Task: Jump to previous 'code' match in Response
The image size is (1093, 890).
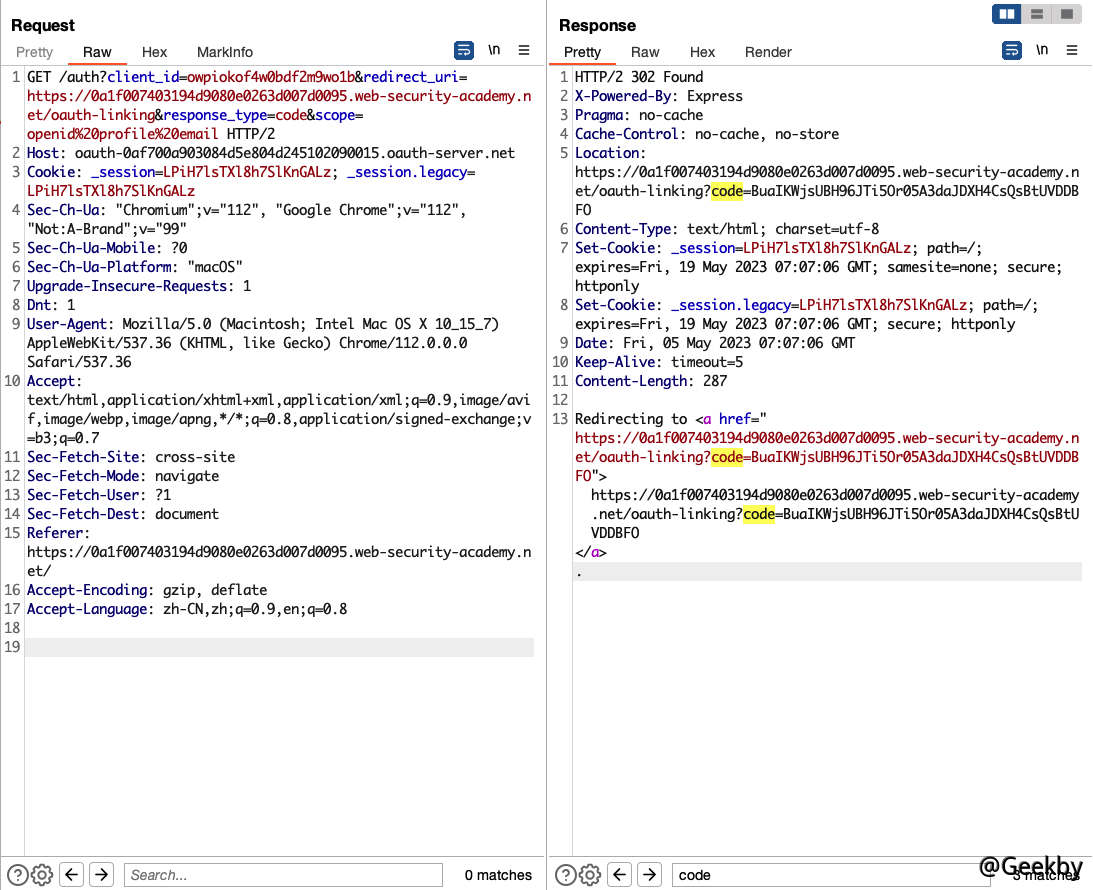Action: [x=620, y=875]
